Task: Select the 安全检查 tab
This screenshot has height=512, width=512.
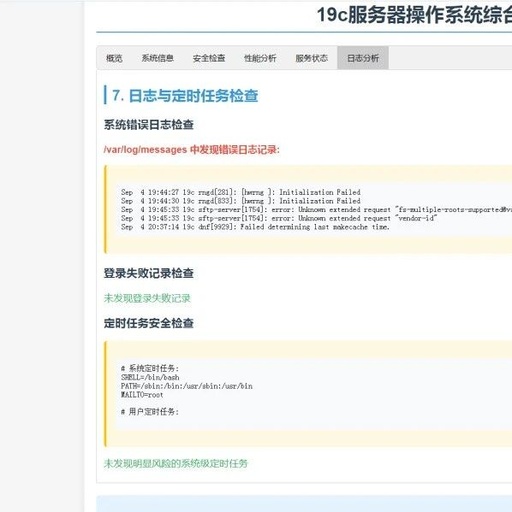Action: [x=209, y=58]
